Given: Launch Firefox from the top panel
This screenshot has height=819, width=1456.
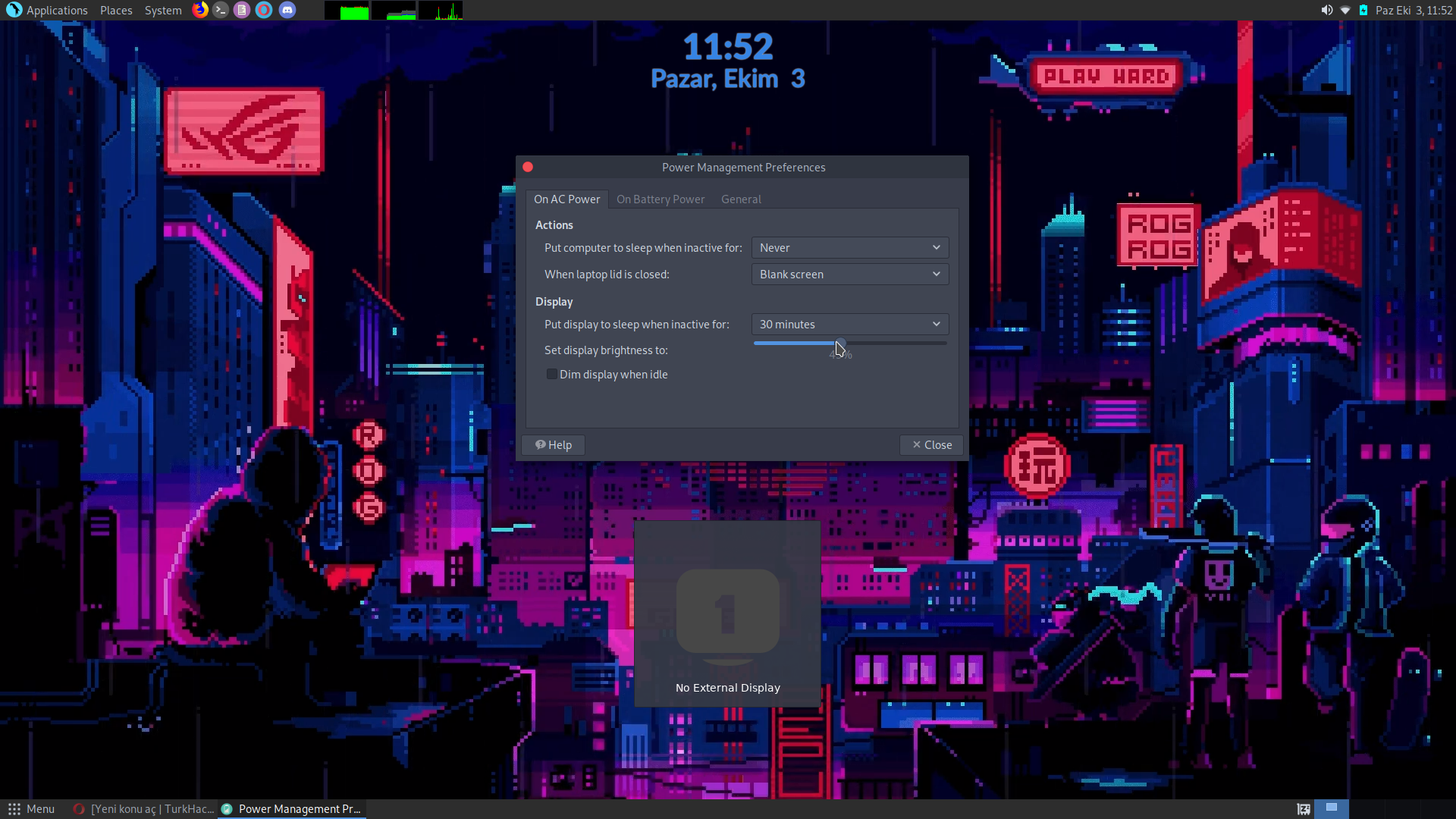Looking at the screenshot, I should tap(200, 10).
